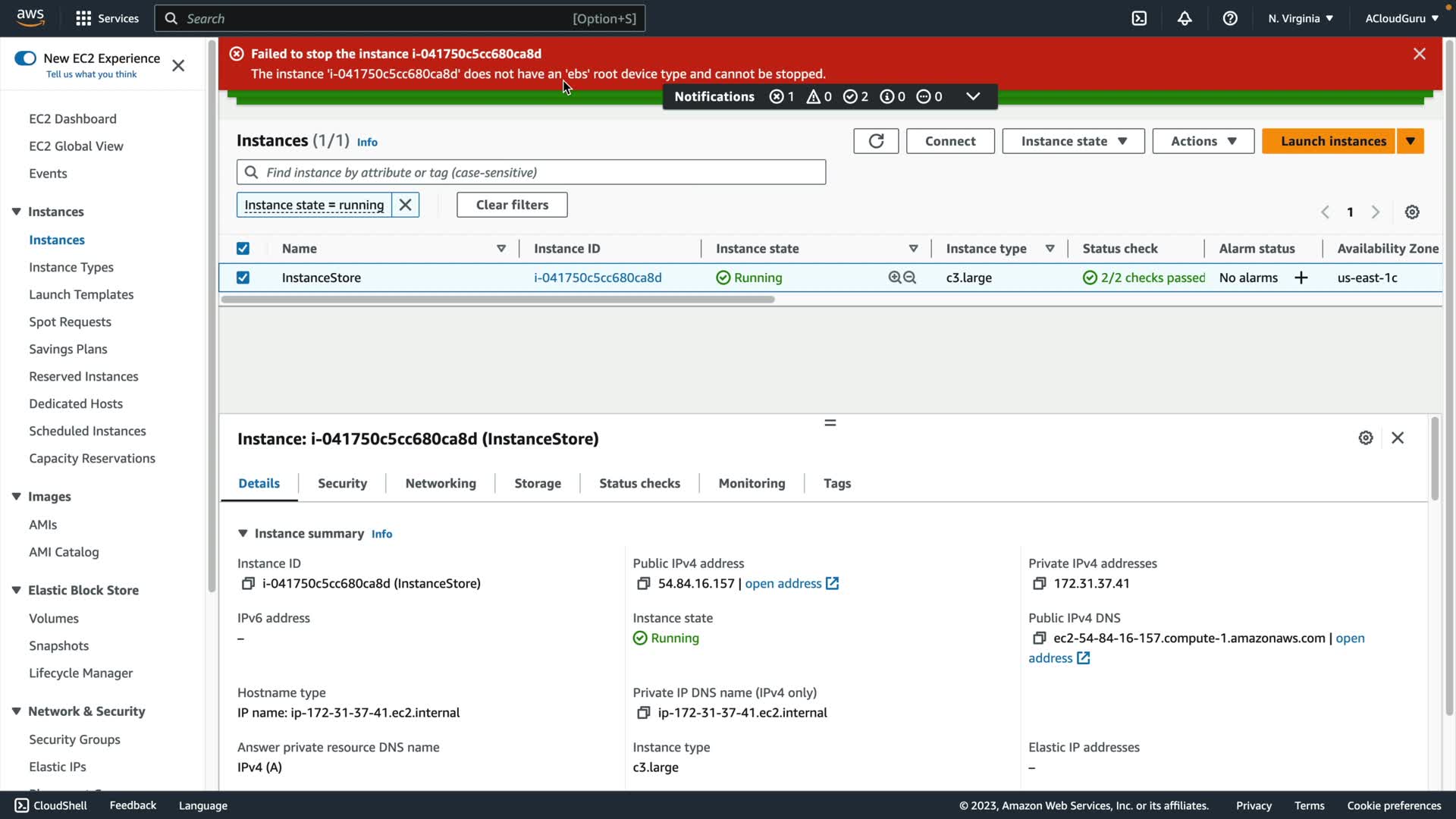Expand the Actions dropdown menu
The width and height of the screenshot is (1456, 819).
click(x=1203, y=141)
